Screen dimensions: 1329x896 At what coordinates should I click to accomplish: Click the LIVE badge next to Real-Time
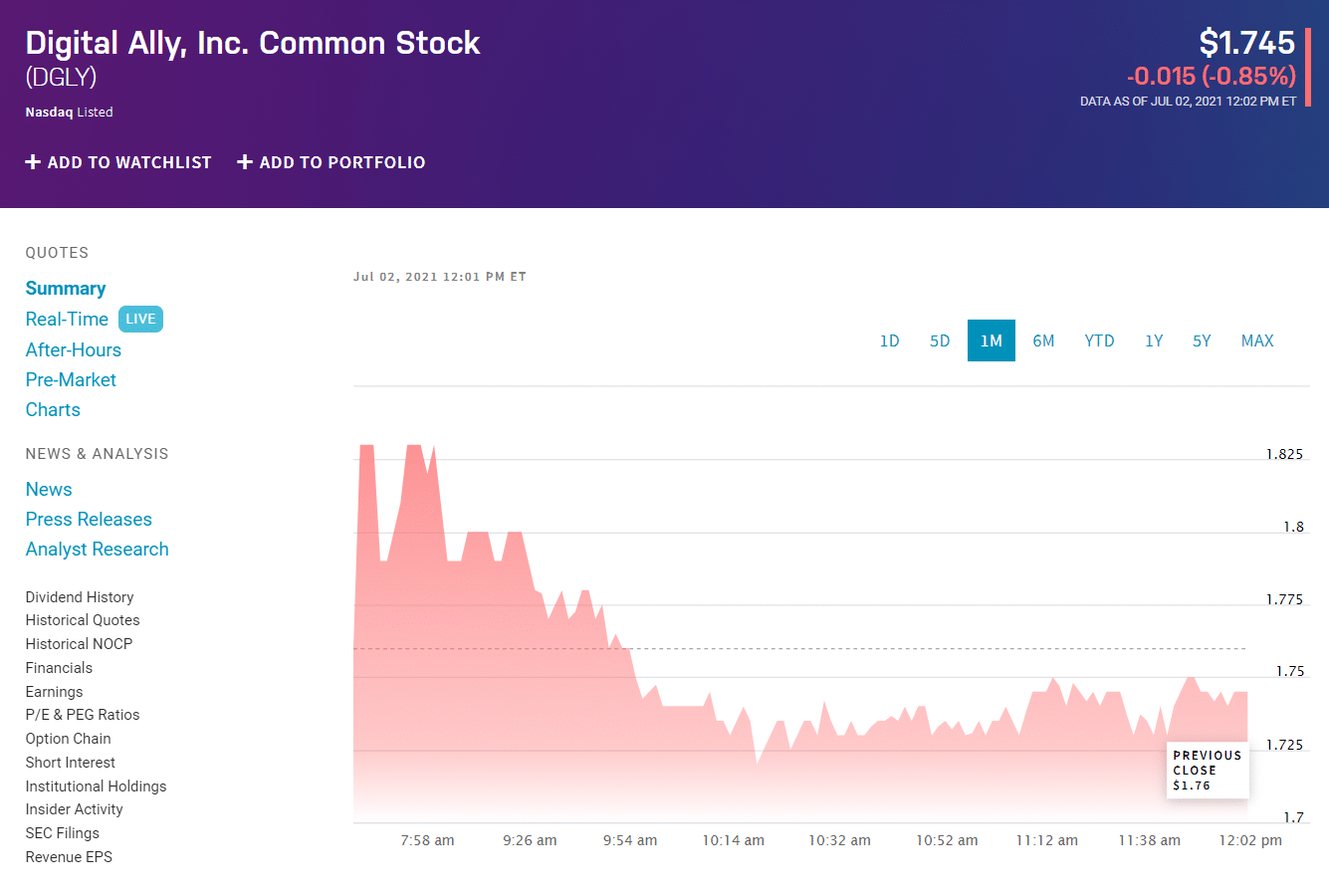[x=140, y=319]
